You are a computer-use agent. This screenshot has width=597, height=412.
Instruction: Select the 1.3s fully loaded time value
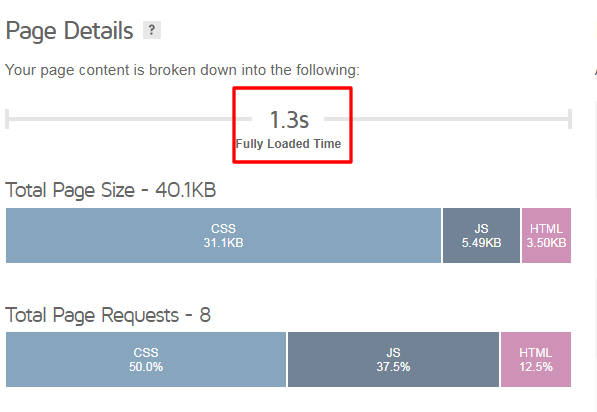point(289,120)
